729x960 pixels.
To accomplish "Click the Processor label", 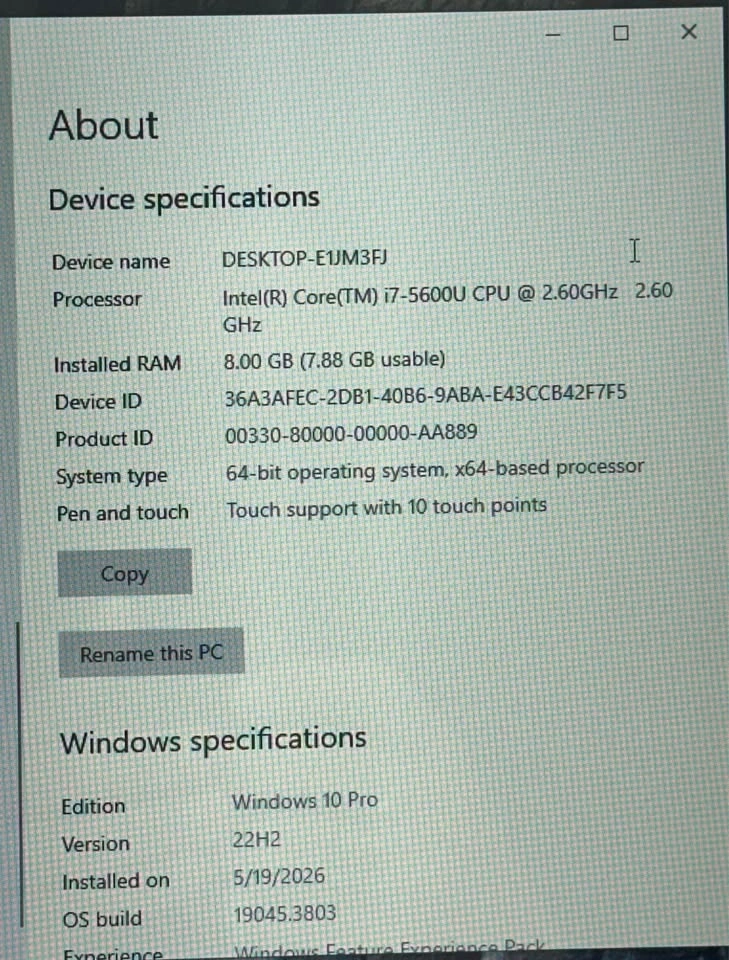I will (x=97, y=299).
